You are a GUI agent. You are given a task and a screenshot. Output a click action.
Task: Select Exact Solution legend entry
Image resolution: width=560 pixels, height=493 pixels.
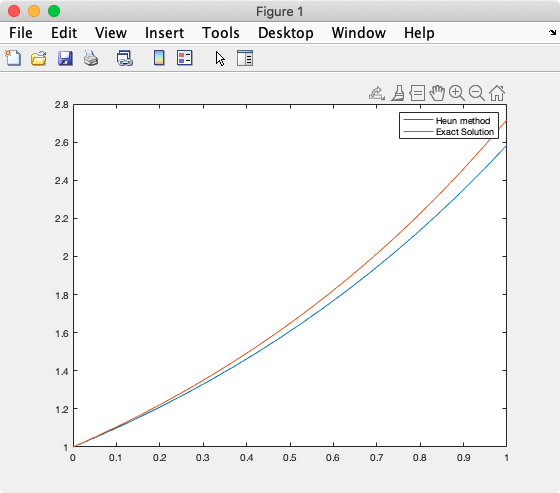(465, 132)
